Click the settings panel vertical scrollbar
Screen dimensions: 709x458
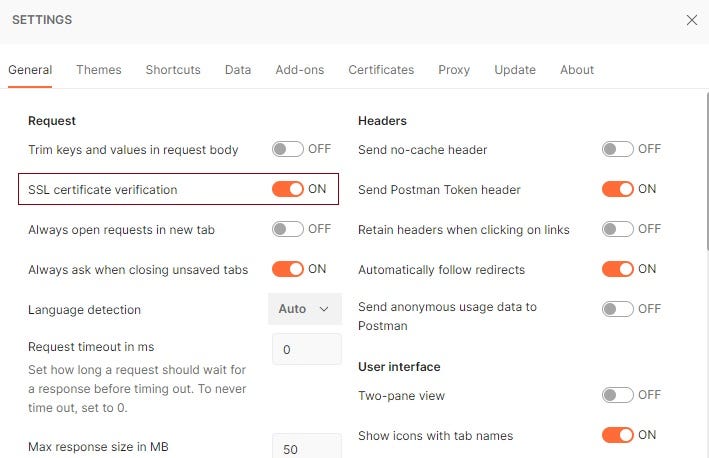(707, 171)
